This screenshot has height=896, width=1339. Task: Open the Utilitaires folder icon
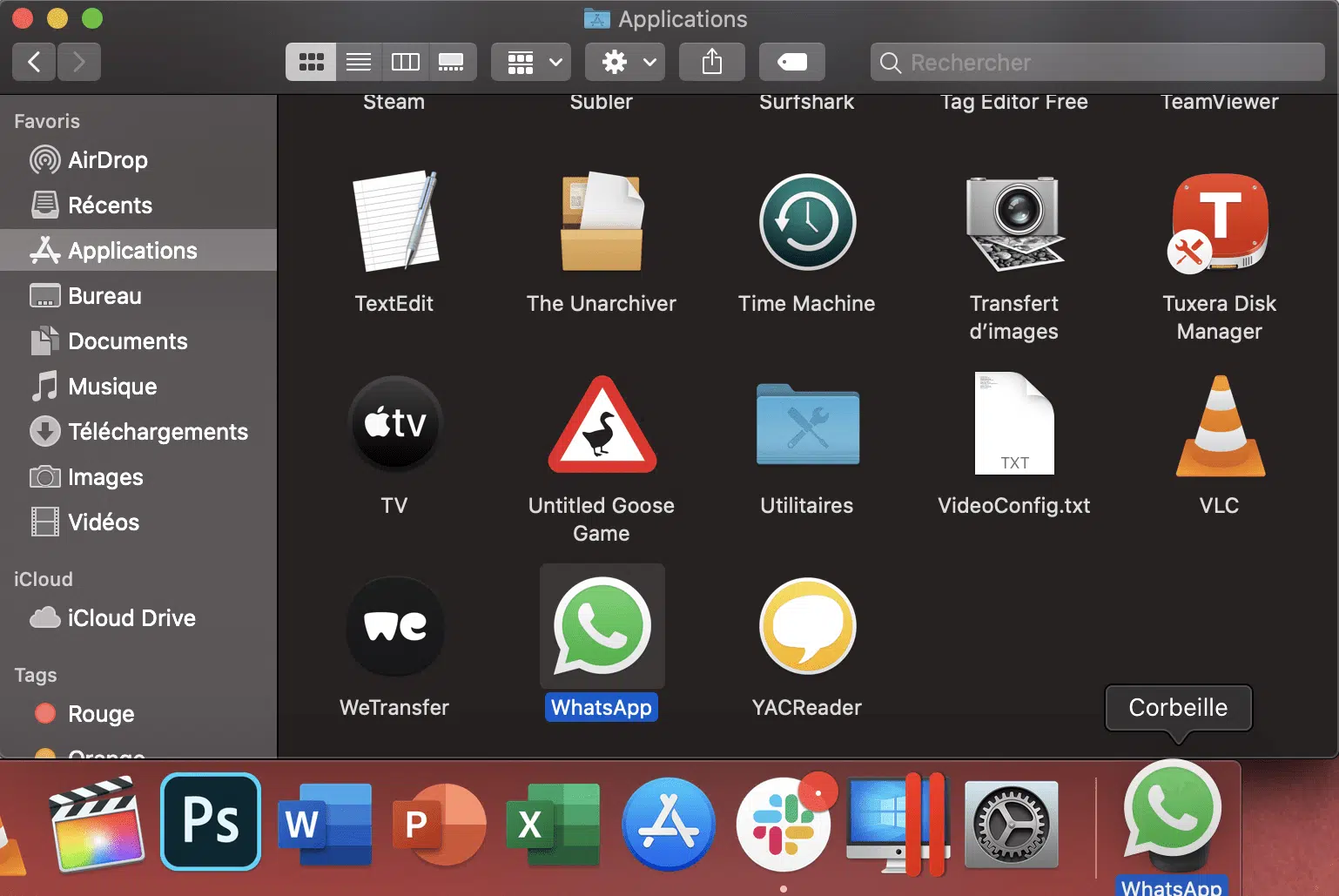[807, 424]
